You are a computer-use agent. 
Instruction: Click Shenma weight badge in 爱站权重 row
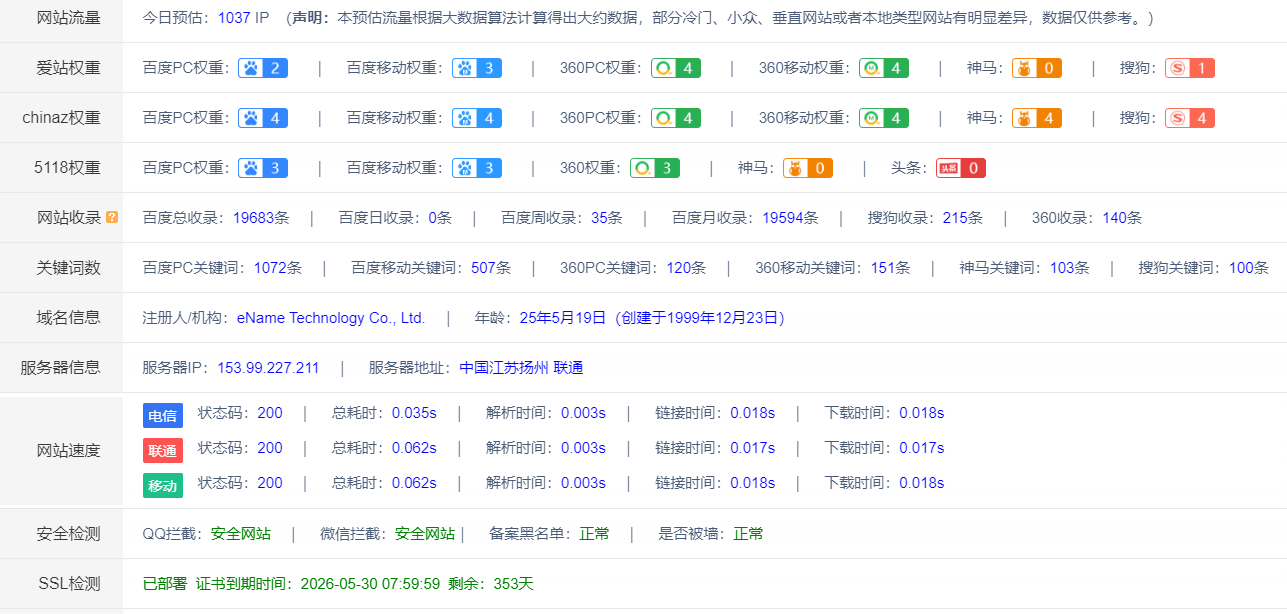click(1037, 68)
